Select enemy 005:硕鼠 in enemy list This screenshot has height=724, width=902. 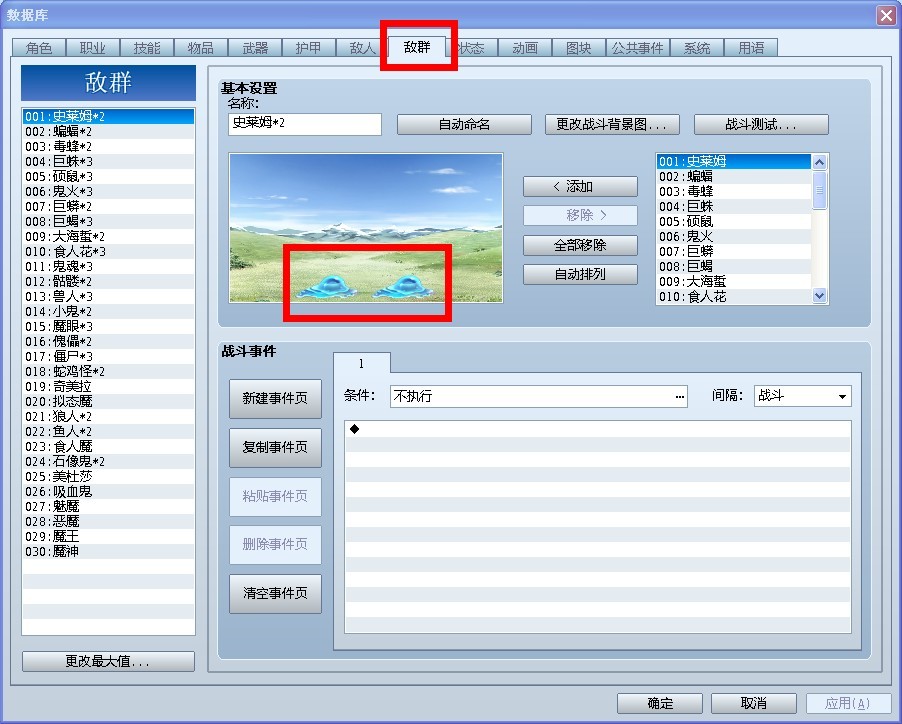(x=734, y=221)
